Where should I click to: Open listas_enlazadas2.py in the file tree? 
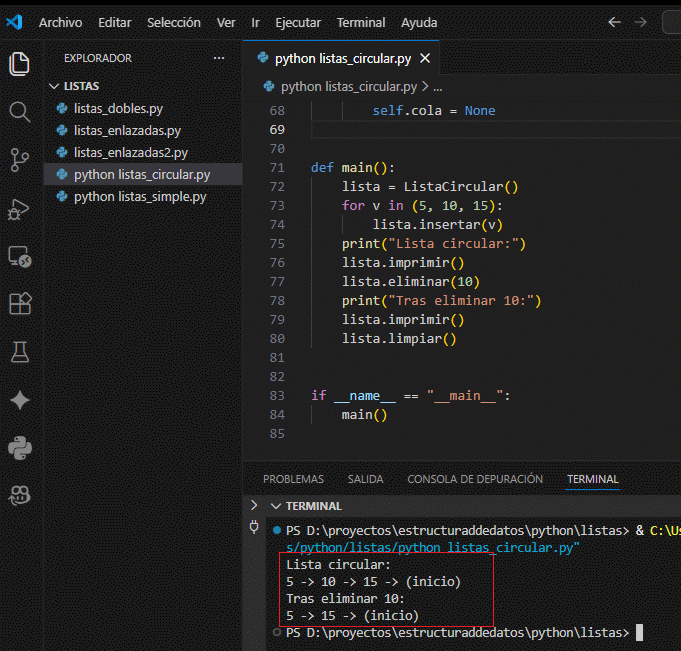[x=130, y=152]
